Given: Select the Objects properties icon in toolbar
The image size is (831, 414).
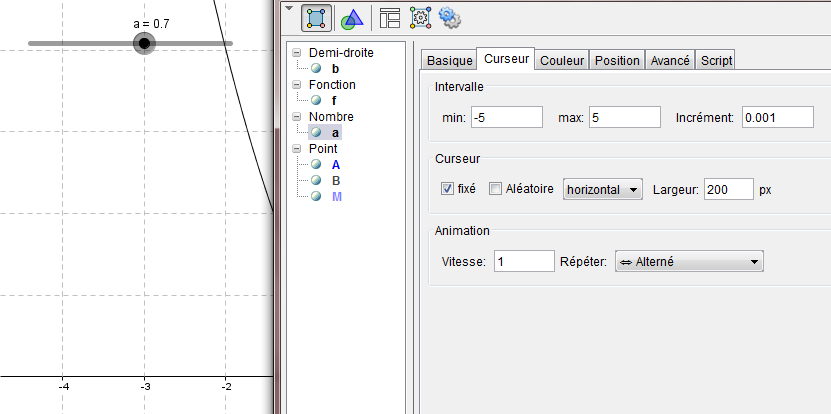Looking at the screenshot, I should (317, 17).
